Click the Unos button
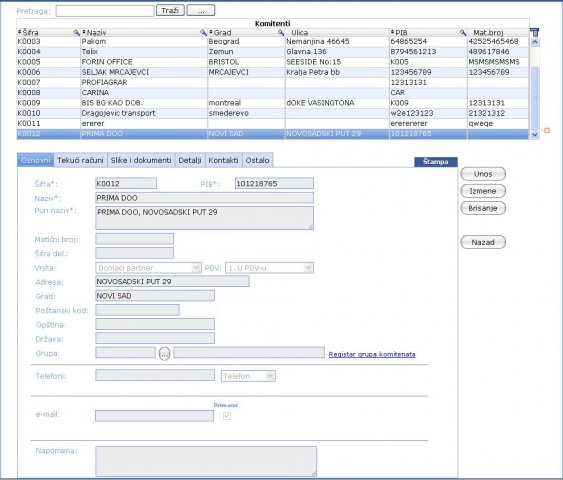The width and height of the screenshot is (563, 480). 483,174
